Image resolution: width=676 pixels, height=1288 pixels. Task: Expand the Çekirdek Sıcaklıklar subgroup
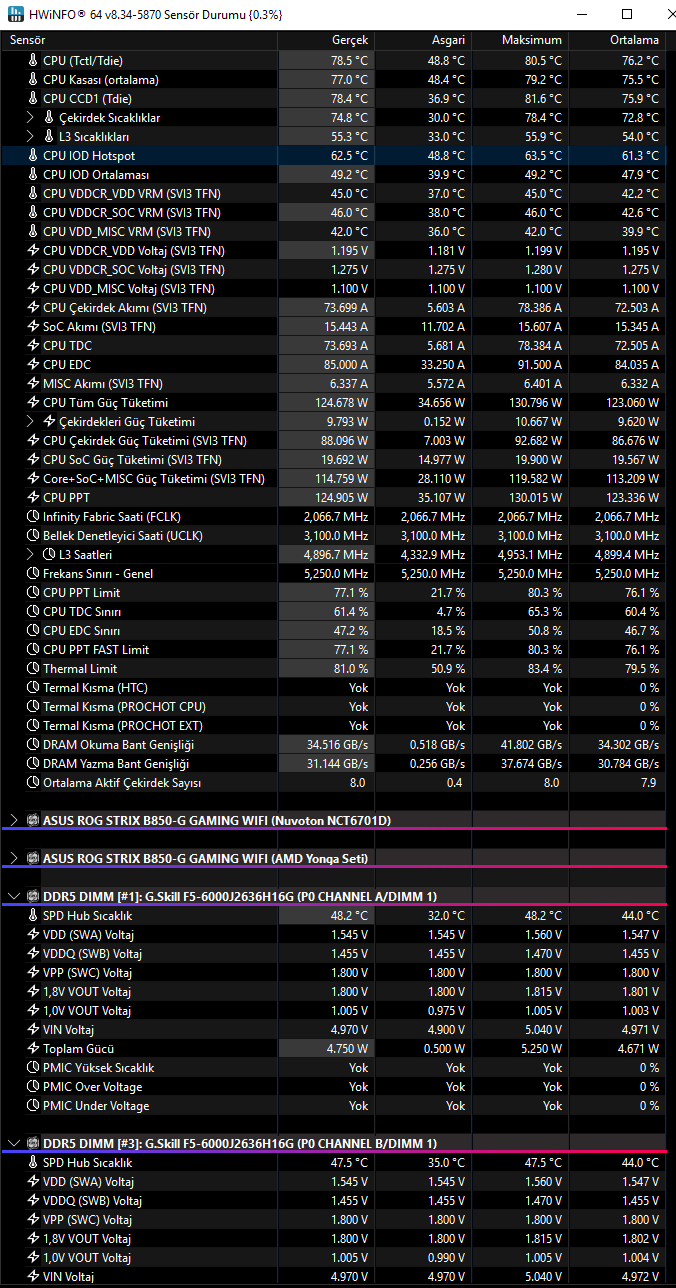31,117
